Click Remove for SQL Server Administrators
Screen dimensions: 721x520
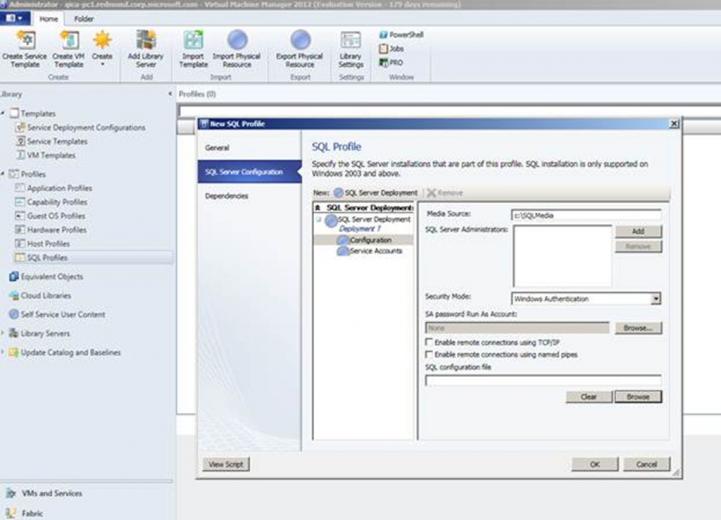(x=638, y=246)
